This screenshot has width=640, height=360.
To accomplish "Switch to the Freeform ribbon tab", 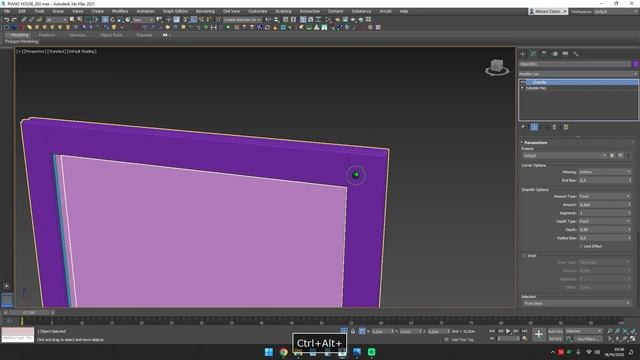I will (47, 35).
